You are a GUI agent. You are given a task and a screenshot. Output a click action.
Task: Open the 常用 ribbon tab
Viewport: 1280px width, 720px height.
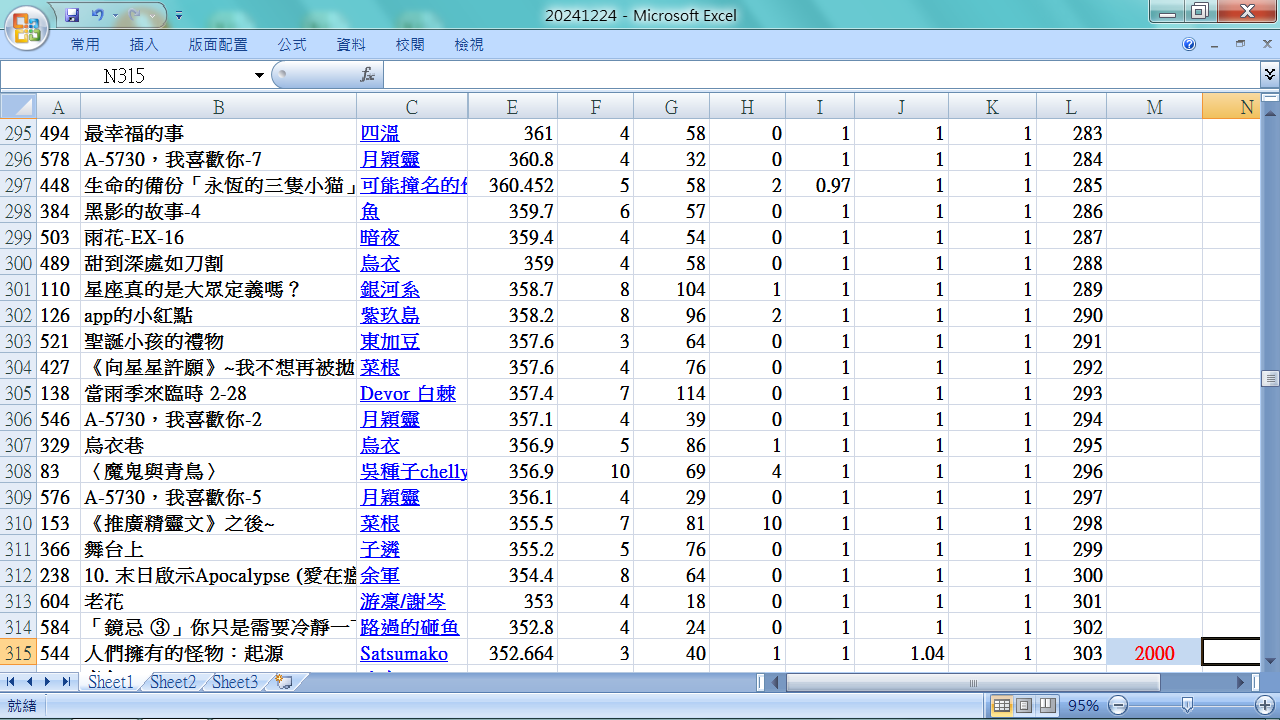(x=85, y=45)
